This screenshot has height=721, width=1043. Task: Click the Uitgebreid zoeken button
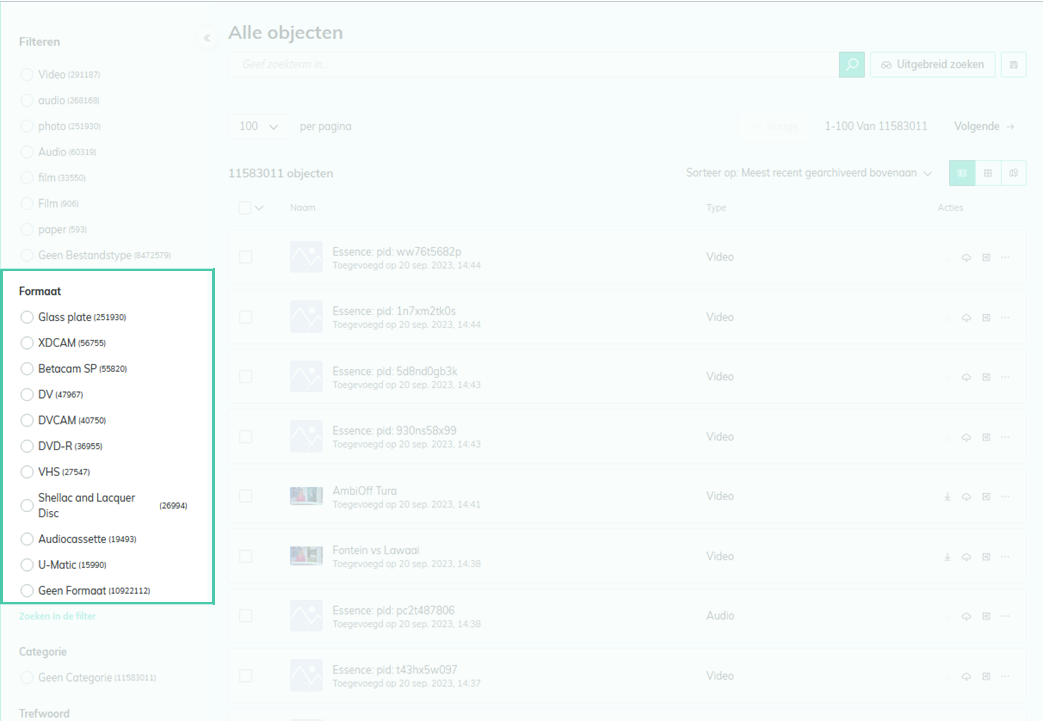[x=933, y=65]
